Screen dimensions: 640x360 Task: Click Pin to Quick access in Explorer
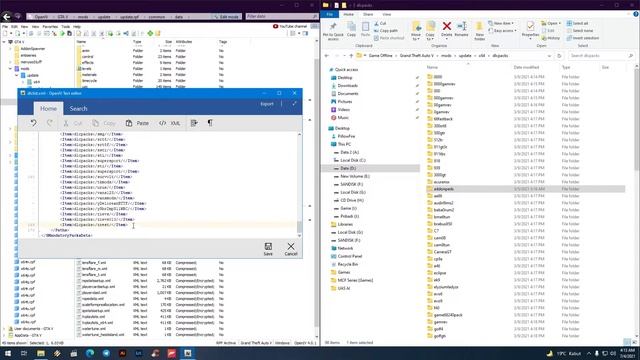pos(333,31)
